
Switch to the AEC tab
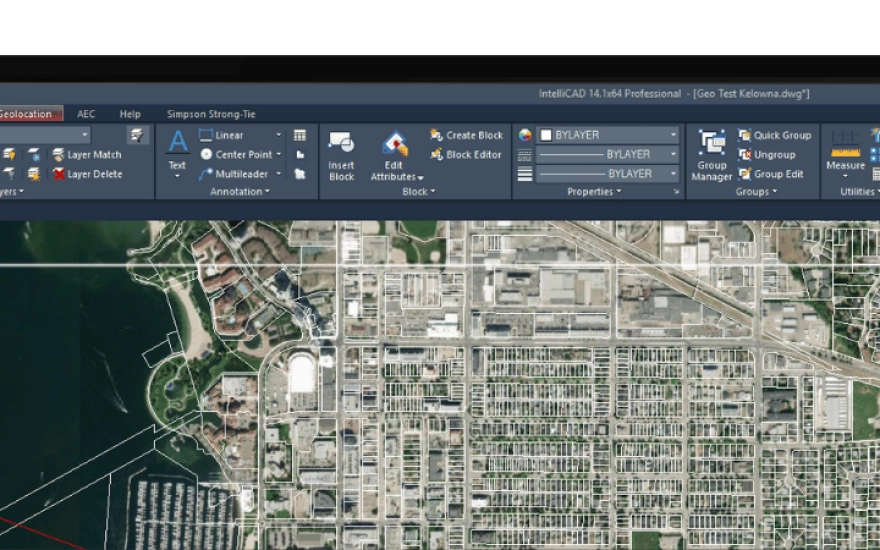coord(86,114)
